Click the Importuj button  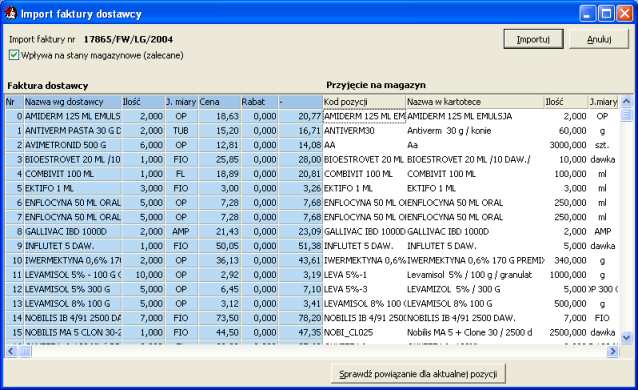pyautogui.click(x=533, y=39)
